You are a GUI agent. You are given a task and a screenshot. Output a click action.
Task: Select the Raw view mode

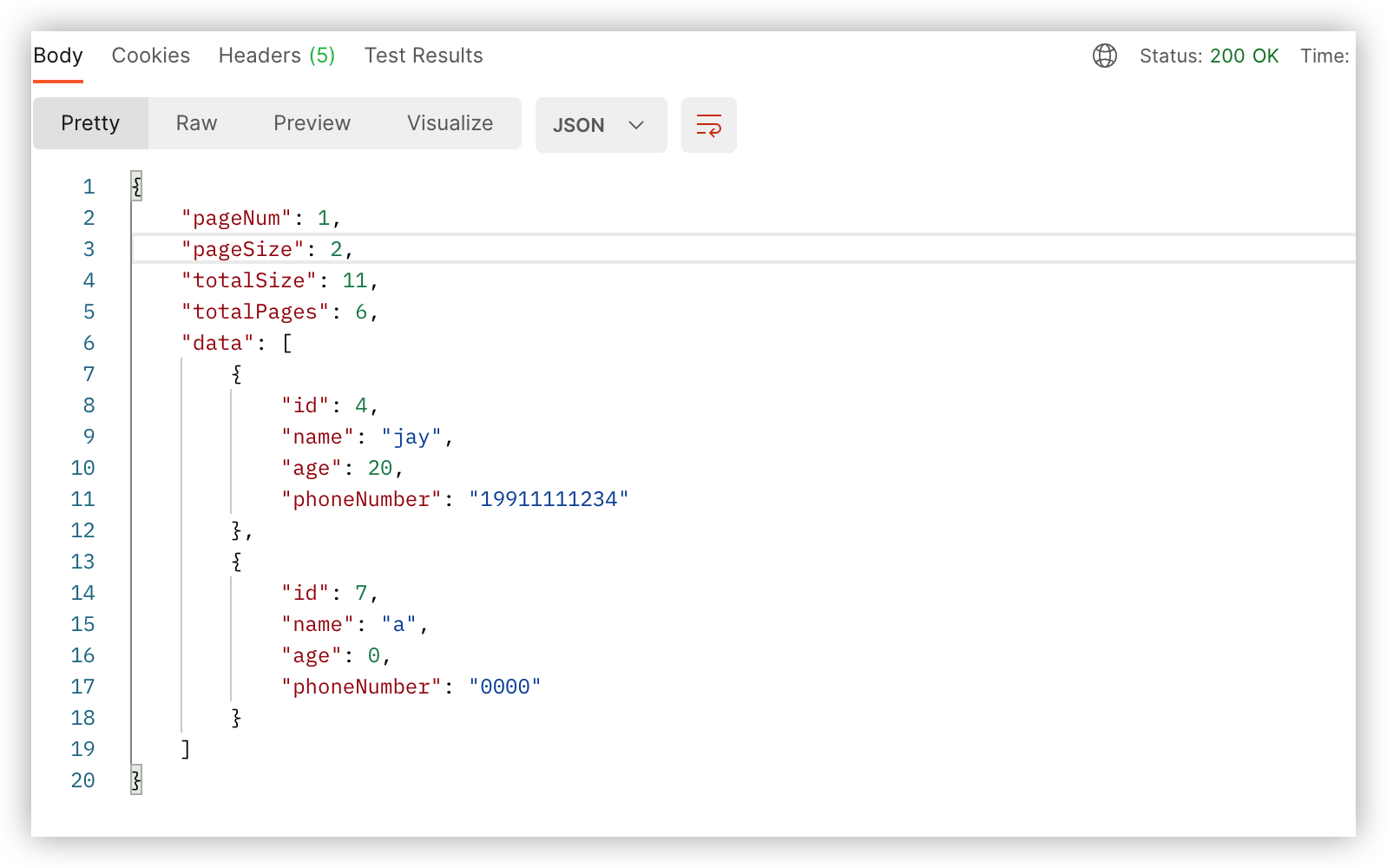[196, 123]
